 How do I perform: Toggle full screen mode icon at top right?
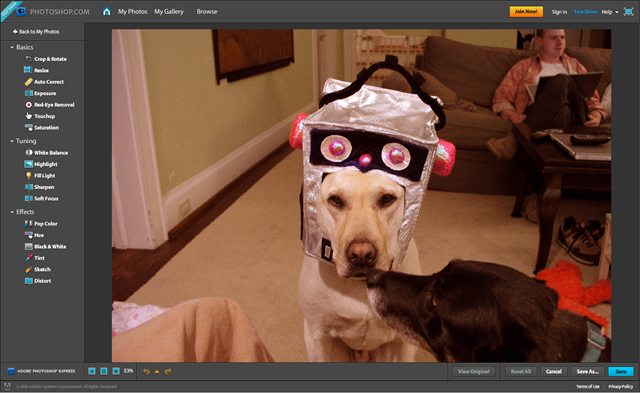[629, 12]
